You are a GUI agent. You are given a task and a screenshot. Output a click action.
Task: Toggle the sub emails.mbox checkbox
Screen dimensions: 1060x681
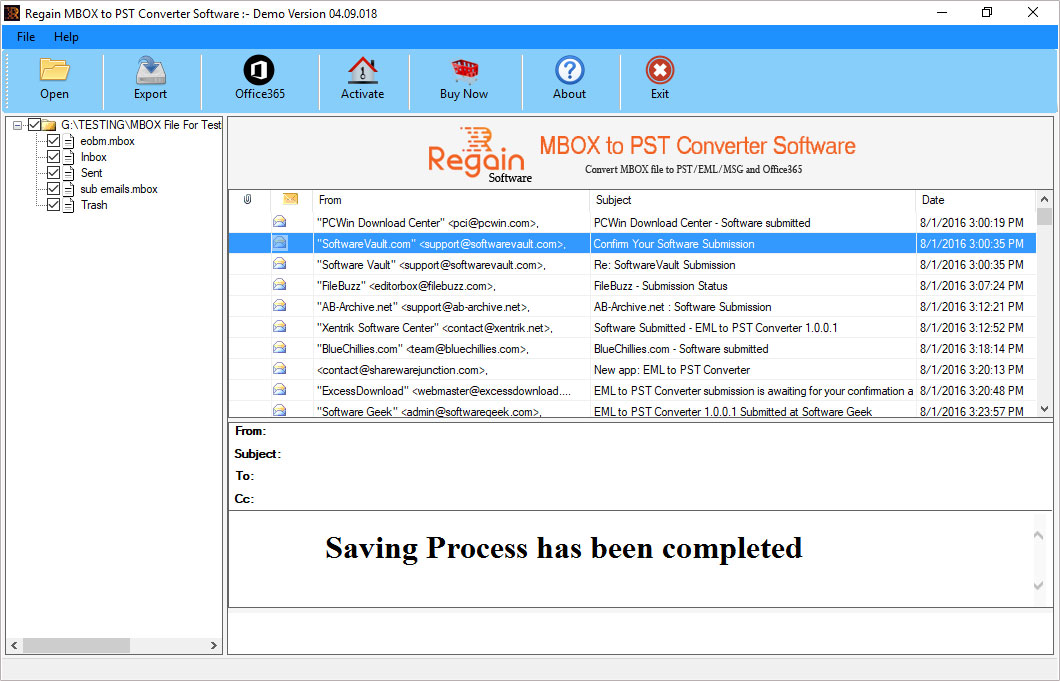[x=53, y=189]
